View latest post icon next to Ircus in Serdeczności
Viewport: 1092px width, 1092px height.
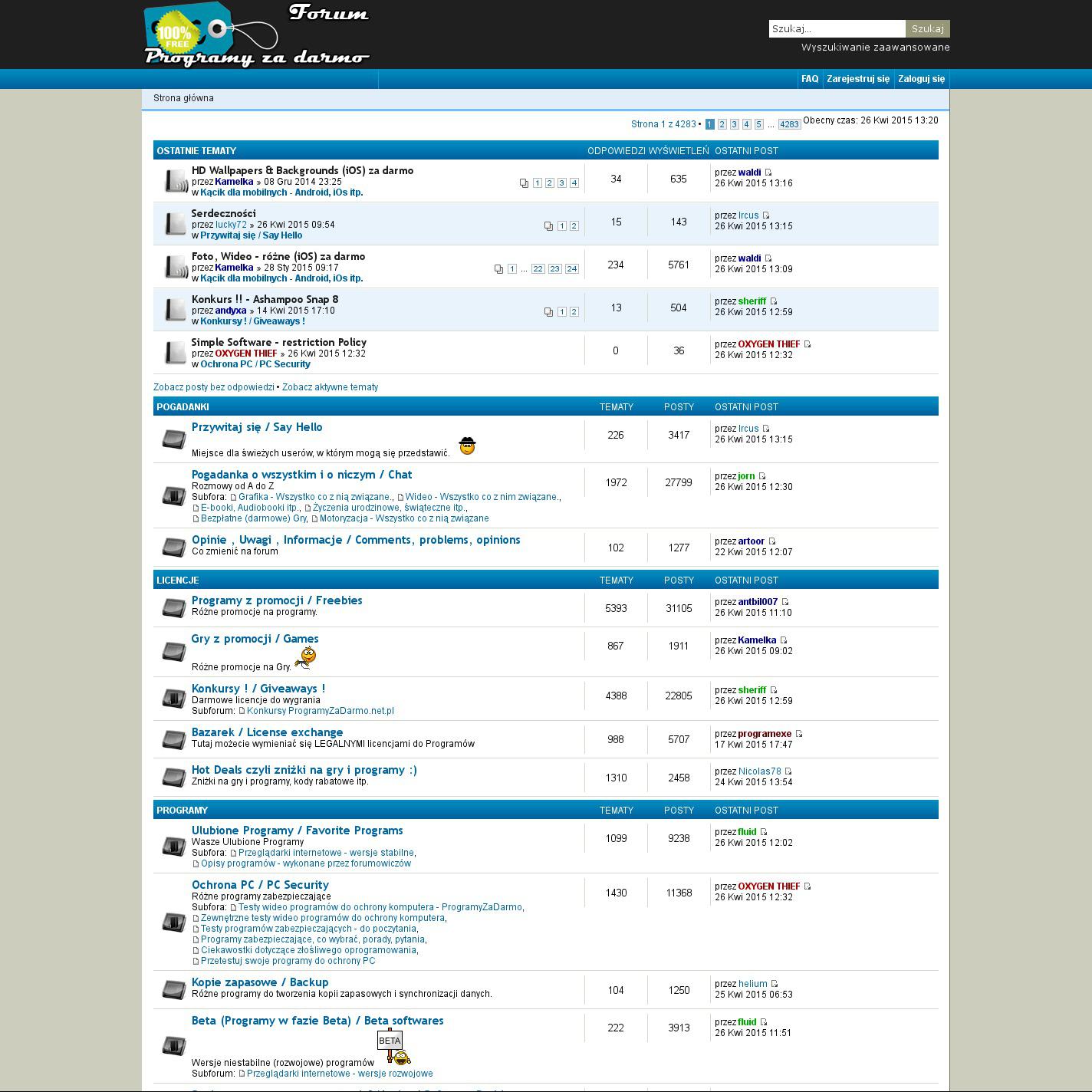pyautogui.click(x=765, y=215)
